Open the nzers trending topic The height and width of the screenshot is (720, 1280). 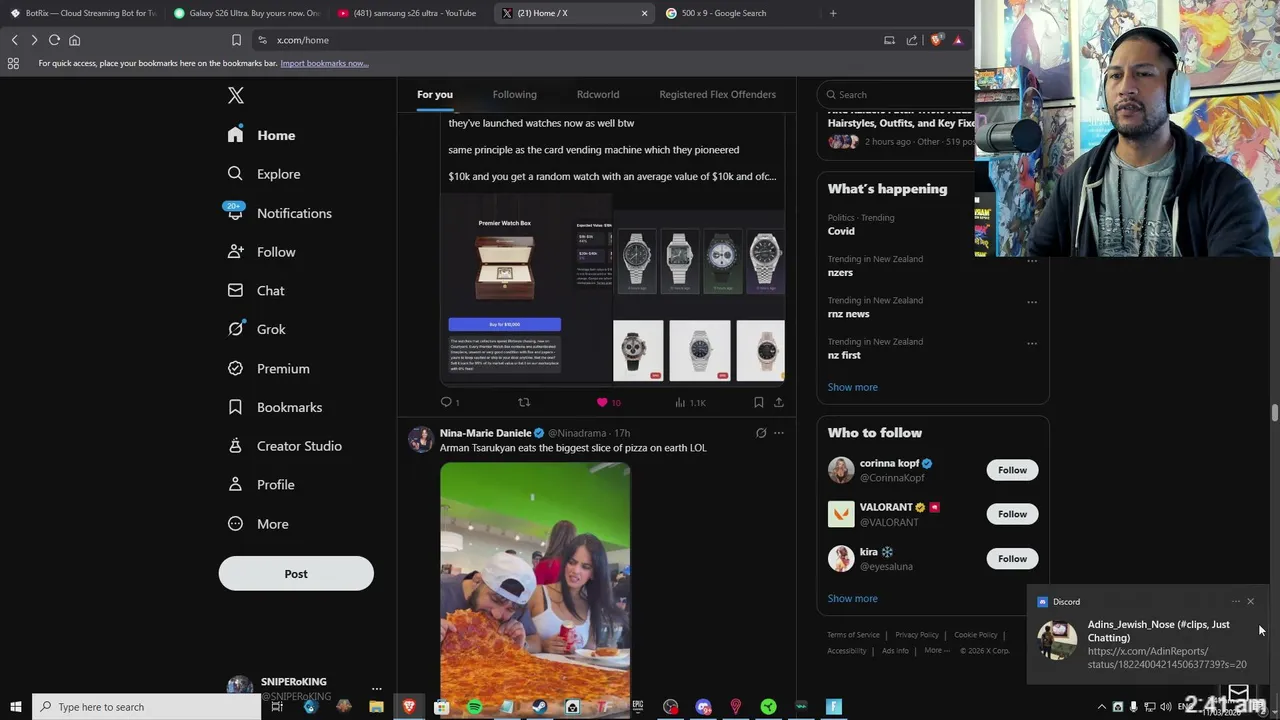pyautogui.click(x=840, y=272)
